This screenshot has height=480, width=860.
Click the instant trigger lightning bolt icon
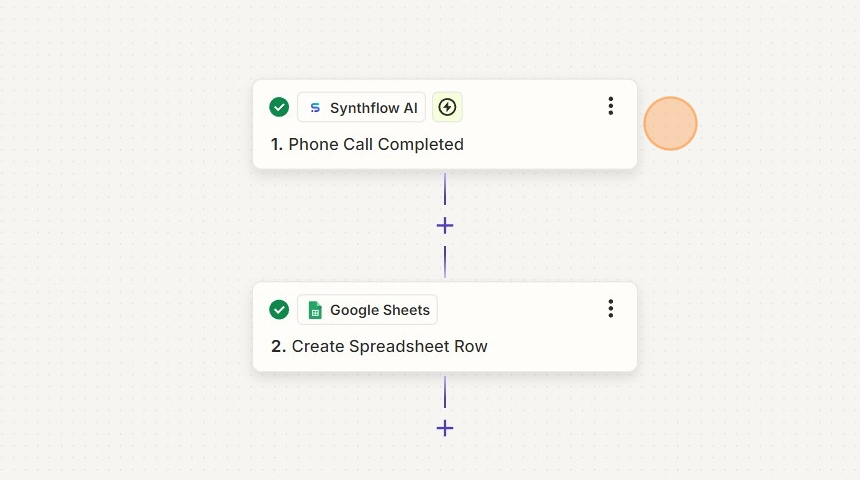pos(447,108)
